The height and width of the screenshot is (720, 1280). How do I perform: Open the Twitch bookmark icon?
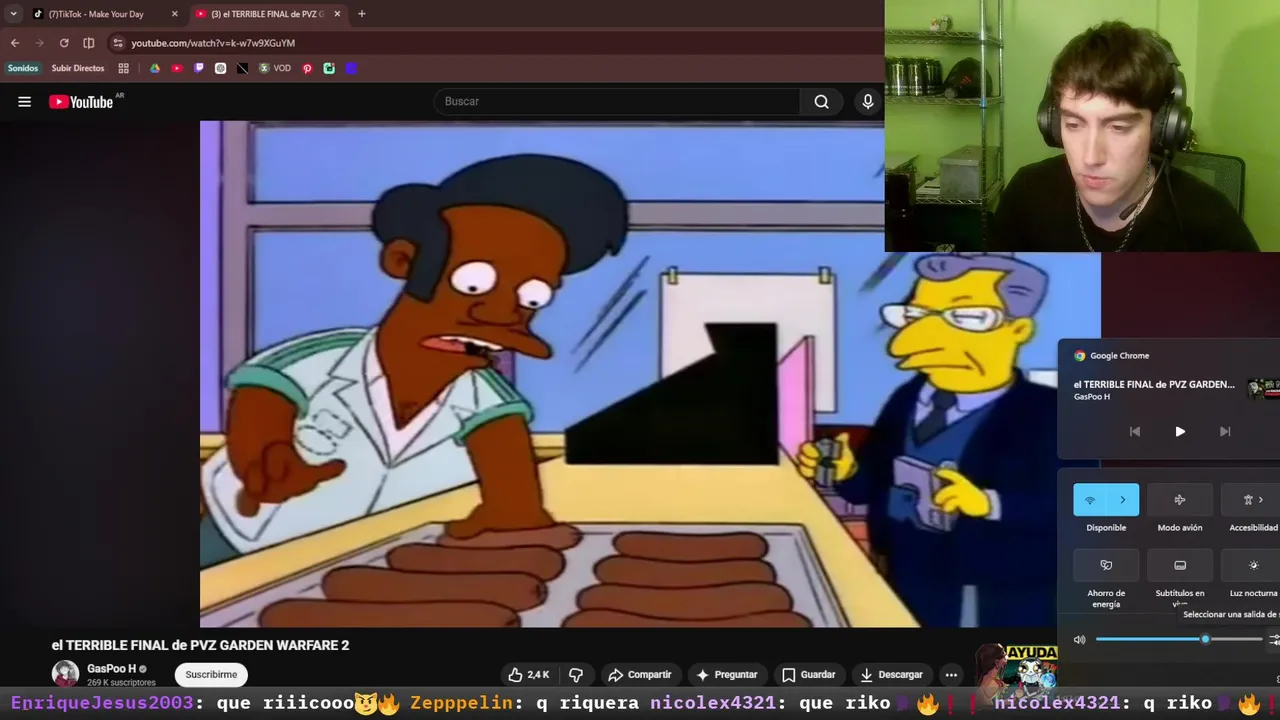coord(199,68)
